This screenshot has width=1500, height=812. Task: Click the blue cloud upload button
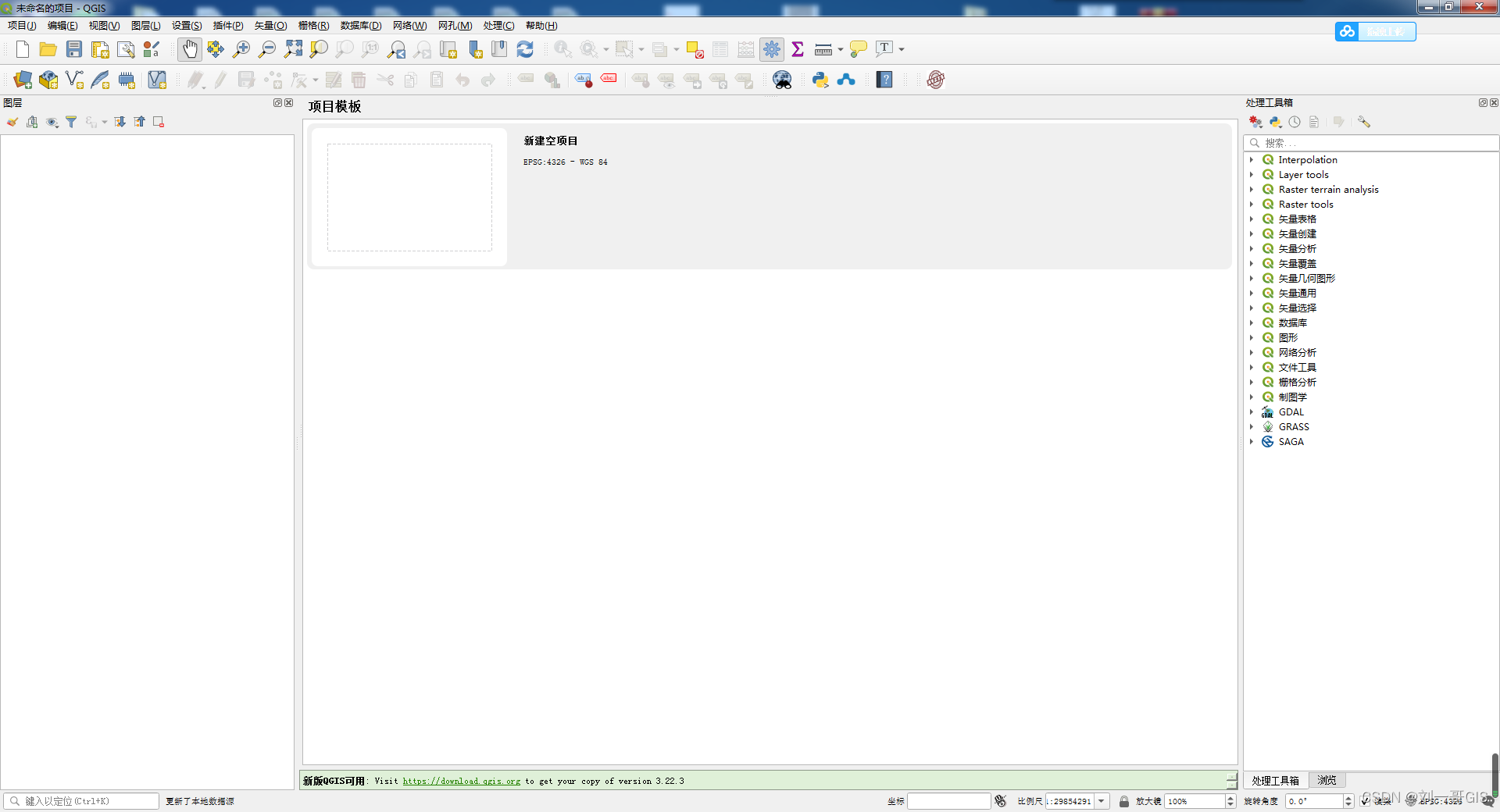click(1375, 31)
